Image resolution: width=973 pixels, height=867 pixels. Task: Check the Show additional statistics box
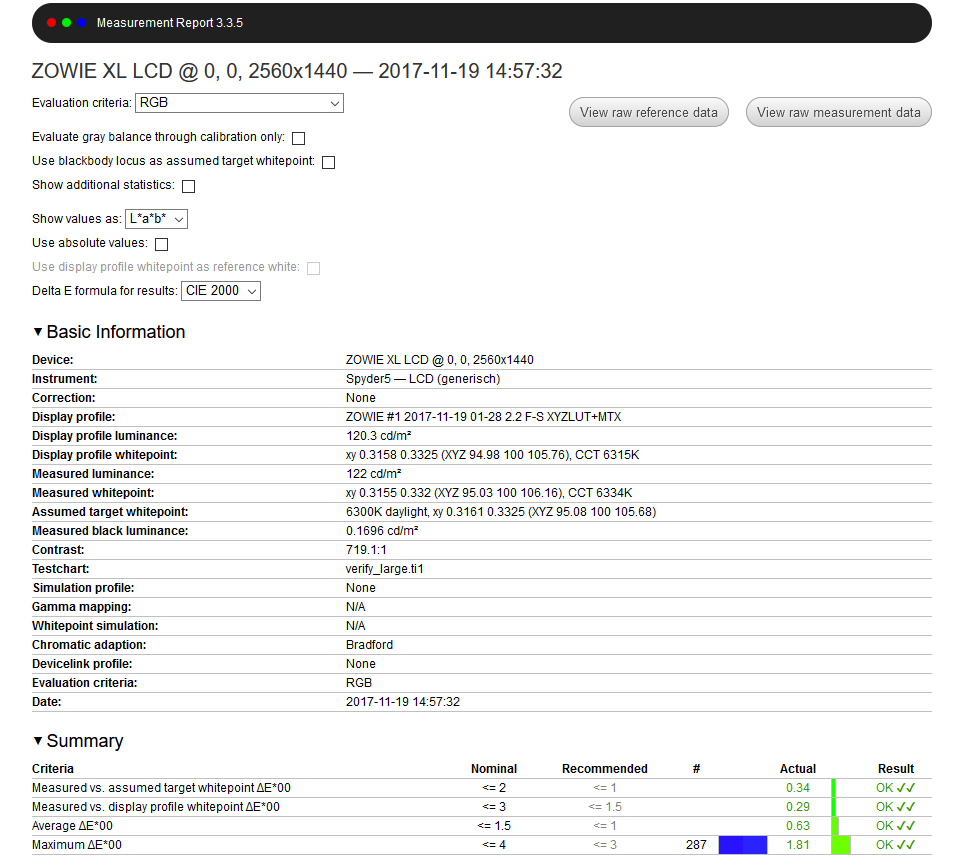pos(189,187)
